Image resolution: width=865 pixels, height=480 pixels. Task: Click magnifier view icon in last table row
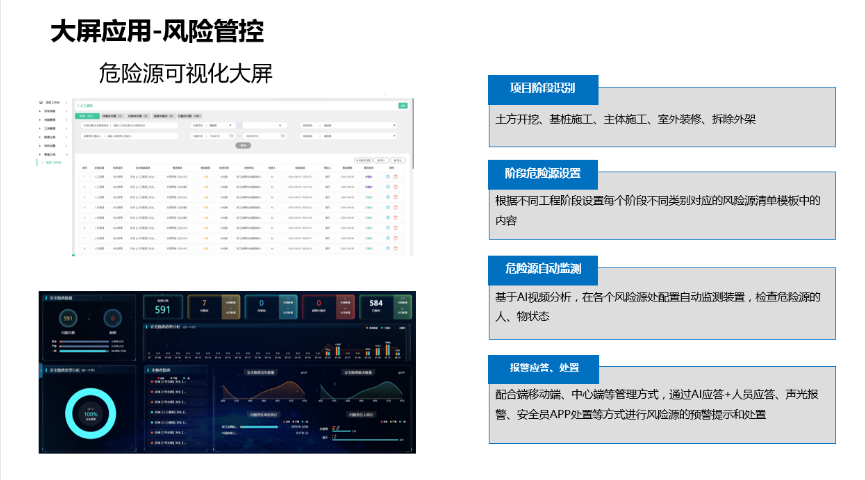pyautogui.click(x=387, y=248)
